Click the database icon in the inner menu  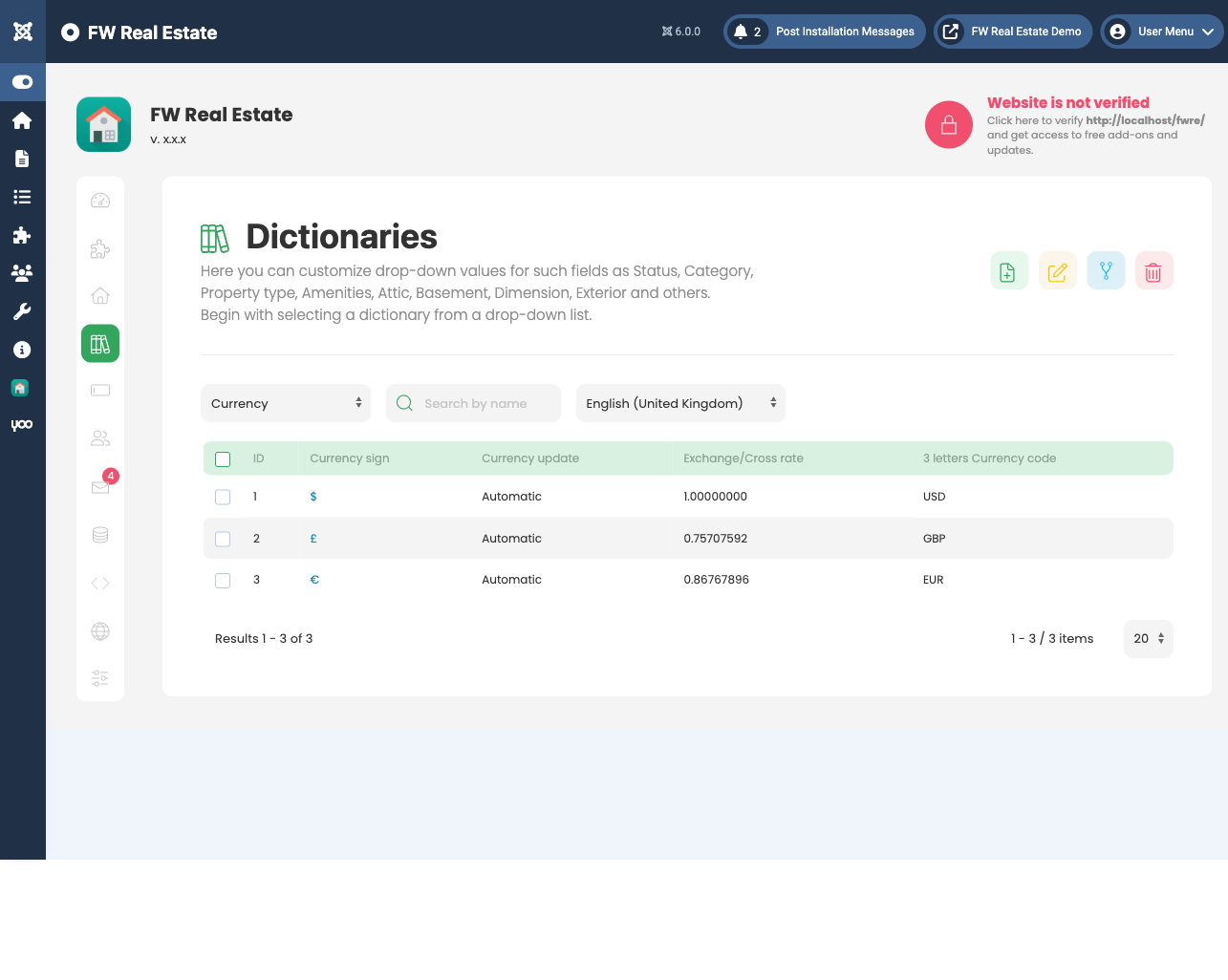click(99, 535)
